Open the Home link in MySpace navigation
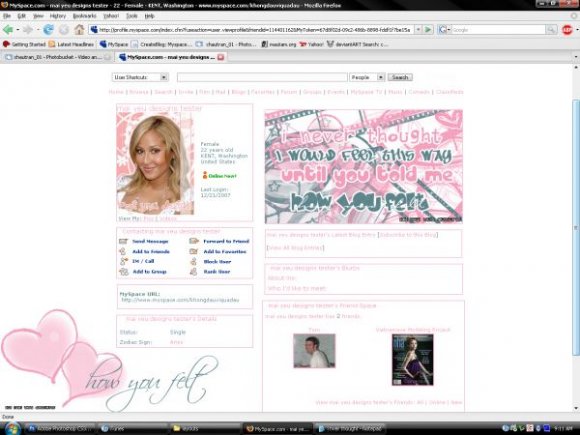 [x=116, y=92]
